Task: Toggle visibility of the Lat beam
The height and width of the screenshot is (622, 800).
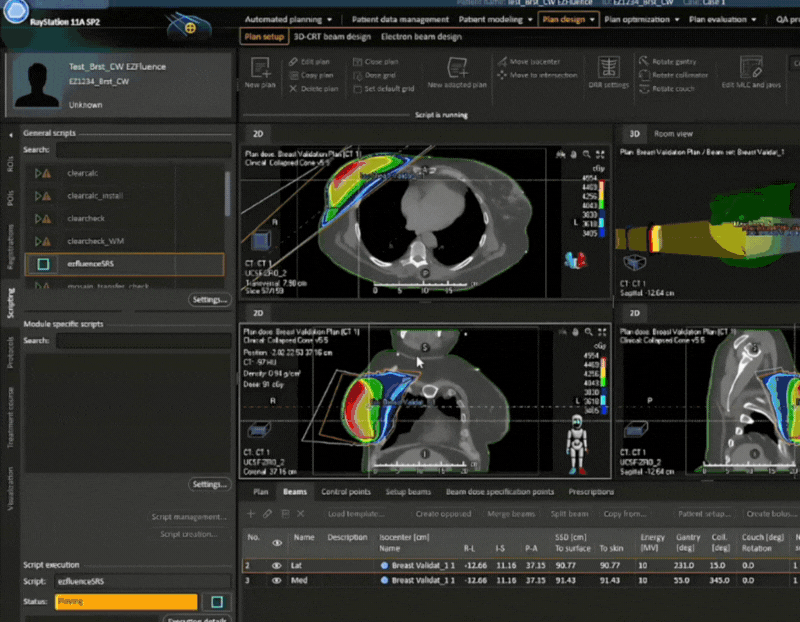Action: point(277,566)
